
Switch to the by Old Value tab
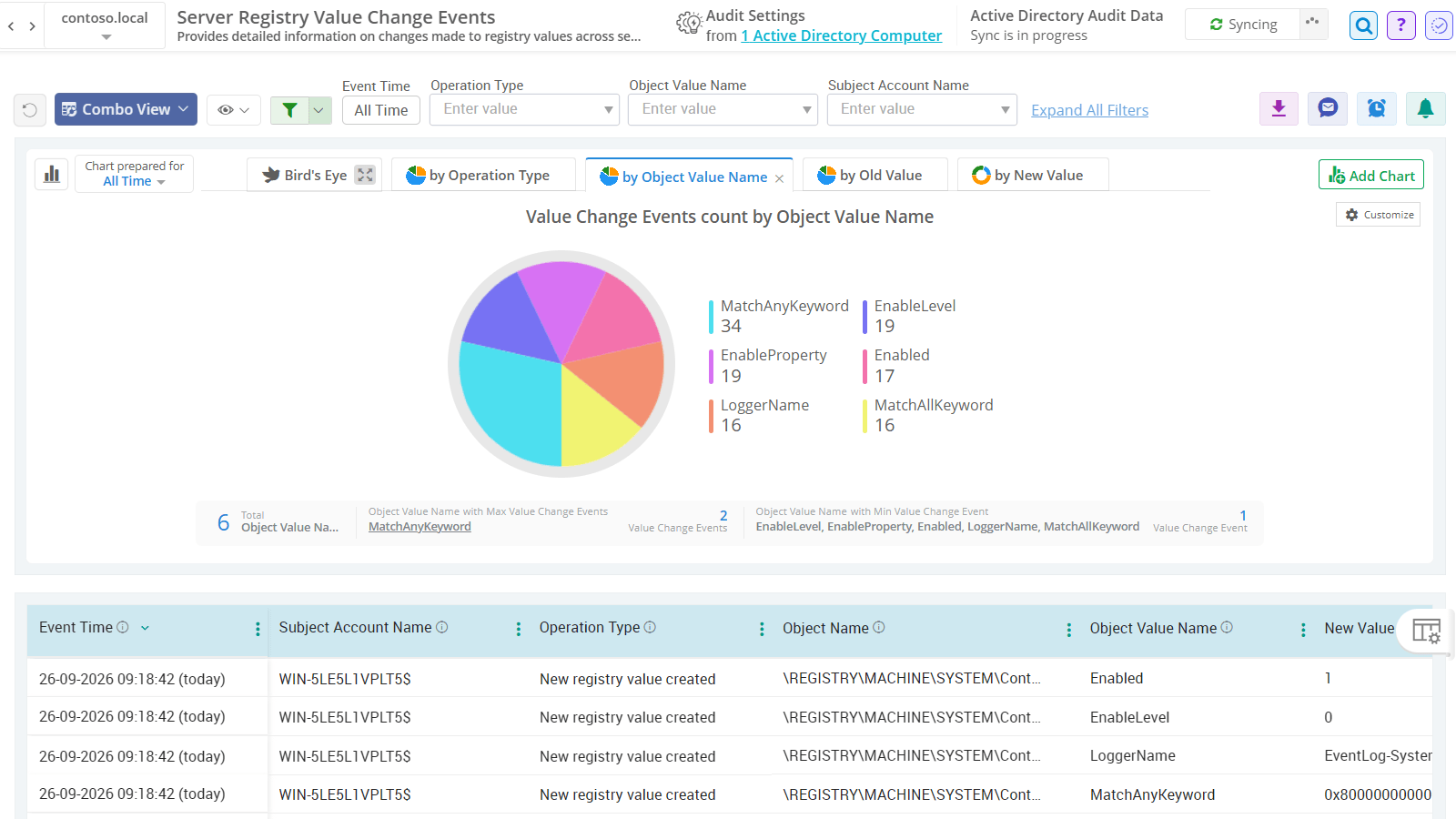point(875,175)
